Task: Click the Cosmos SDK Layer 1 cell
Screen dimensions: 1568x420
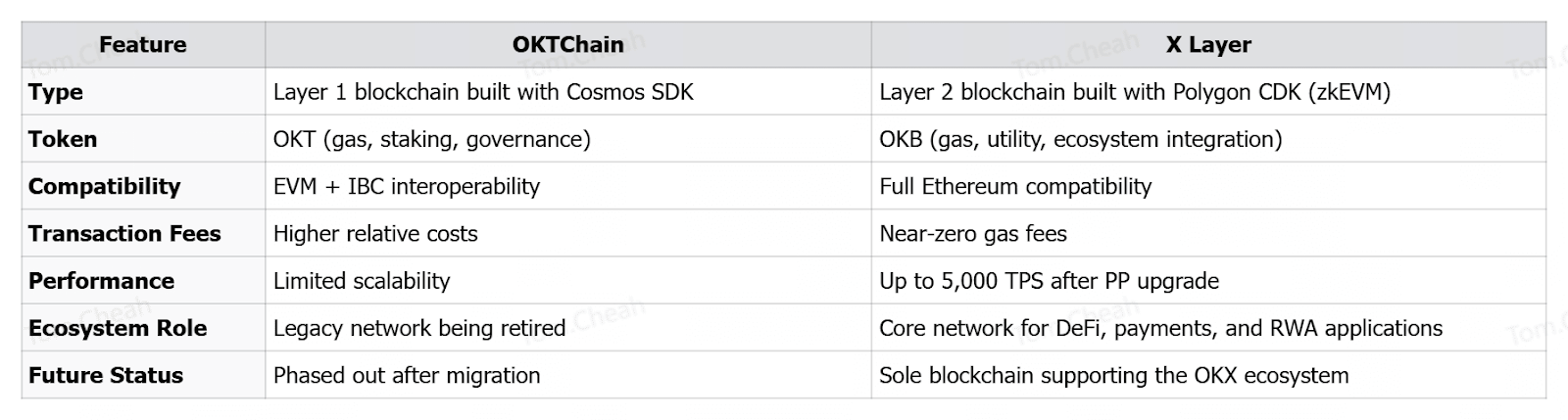Action: (483, 92)
